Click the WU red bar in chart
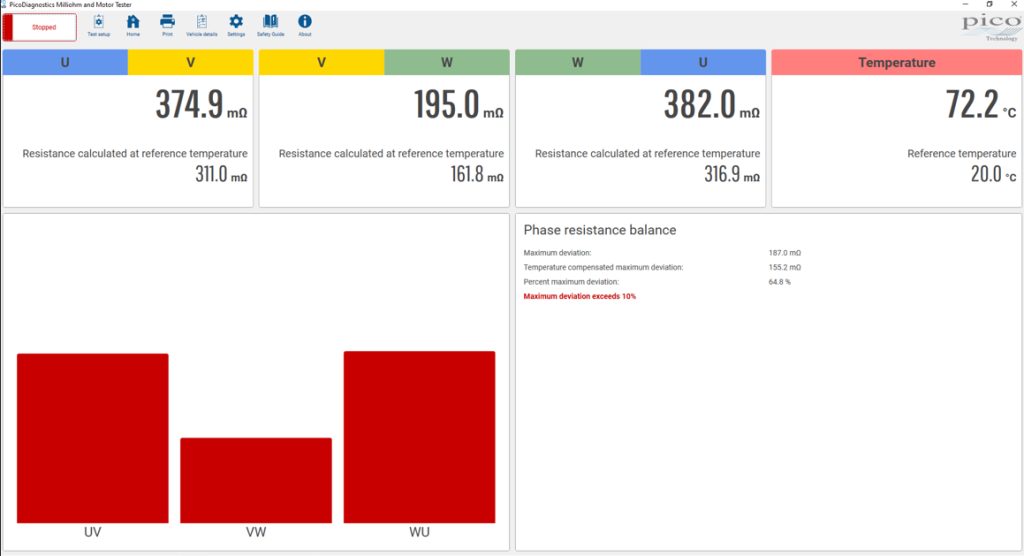The image size is (1024, 556). coord(419,437)
